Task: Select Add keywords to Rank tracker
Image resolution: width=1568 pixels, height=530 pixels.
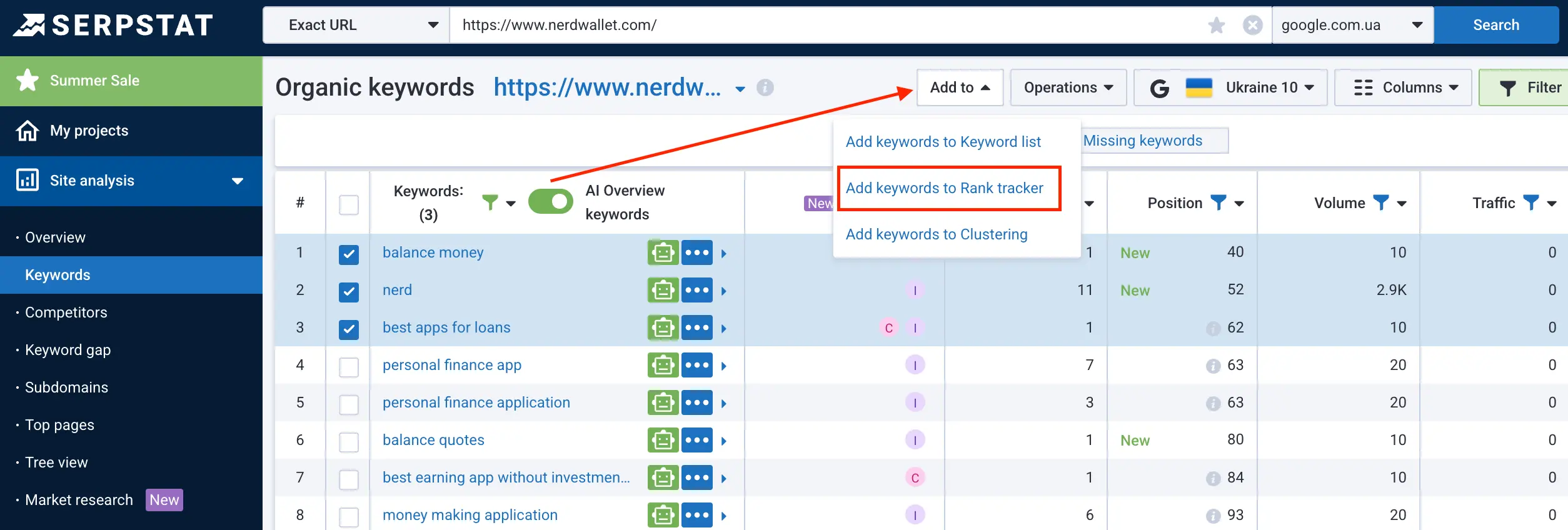Action: pos(944,188)
